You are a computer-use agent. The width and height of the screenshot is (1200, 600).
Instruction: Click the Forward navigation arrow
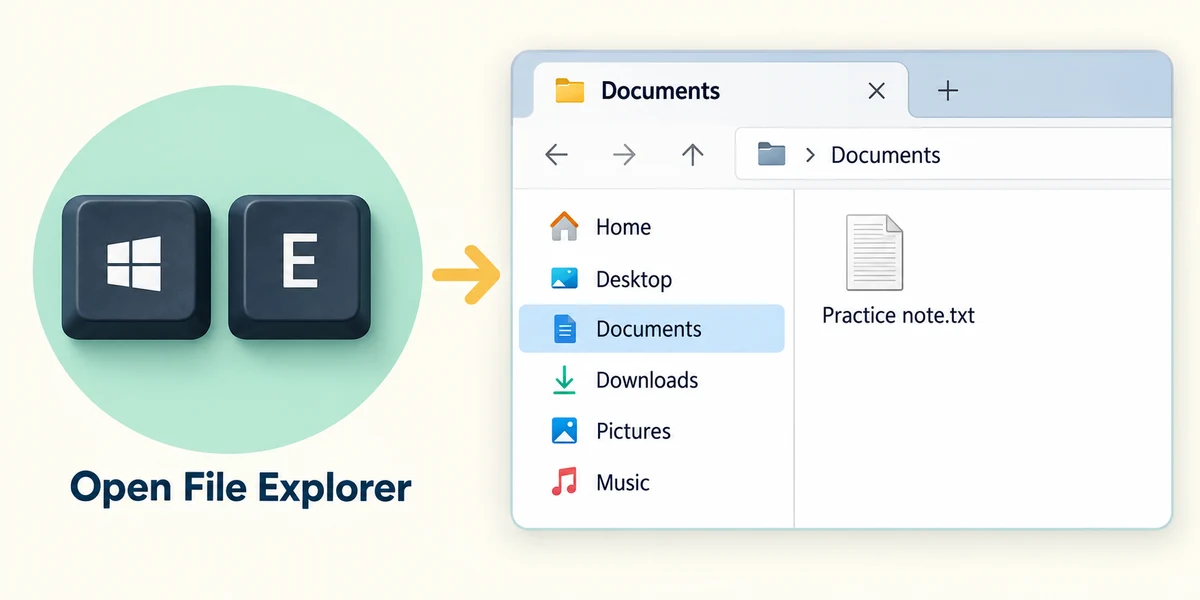point(624,154)
